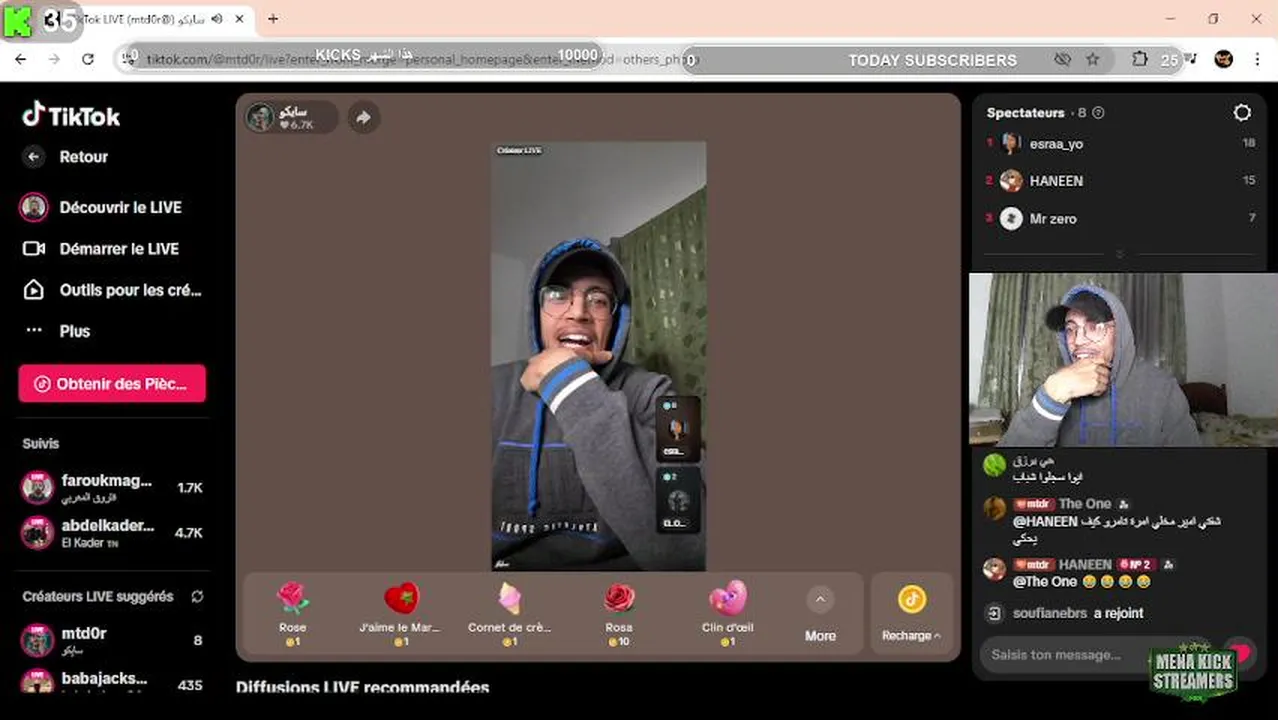
Task: Send the Cornet de crème gift
Action: (509, 614)
